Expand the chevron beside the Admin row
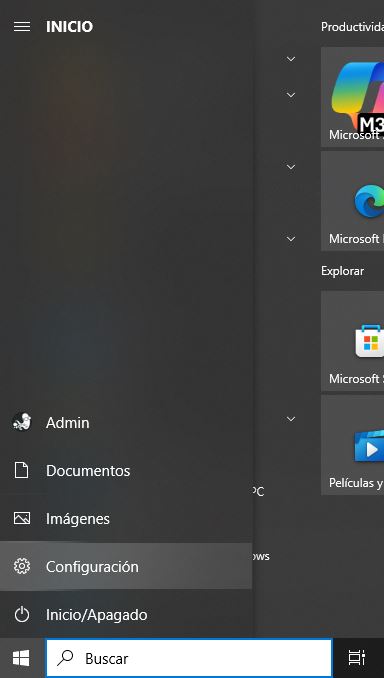This screenshot has width=384, height=678. (291, 419)
